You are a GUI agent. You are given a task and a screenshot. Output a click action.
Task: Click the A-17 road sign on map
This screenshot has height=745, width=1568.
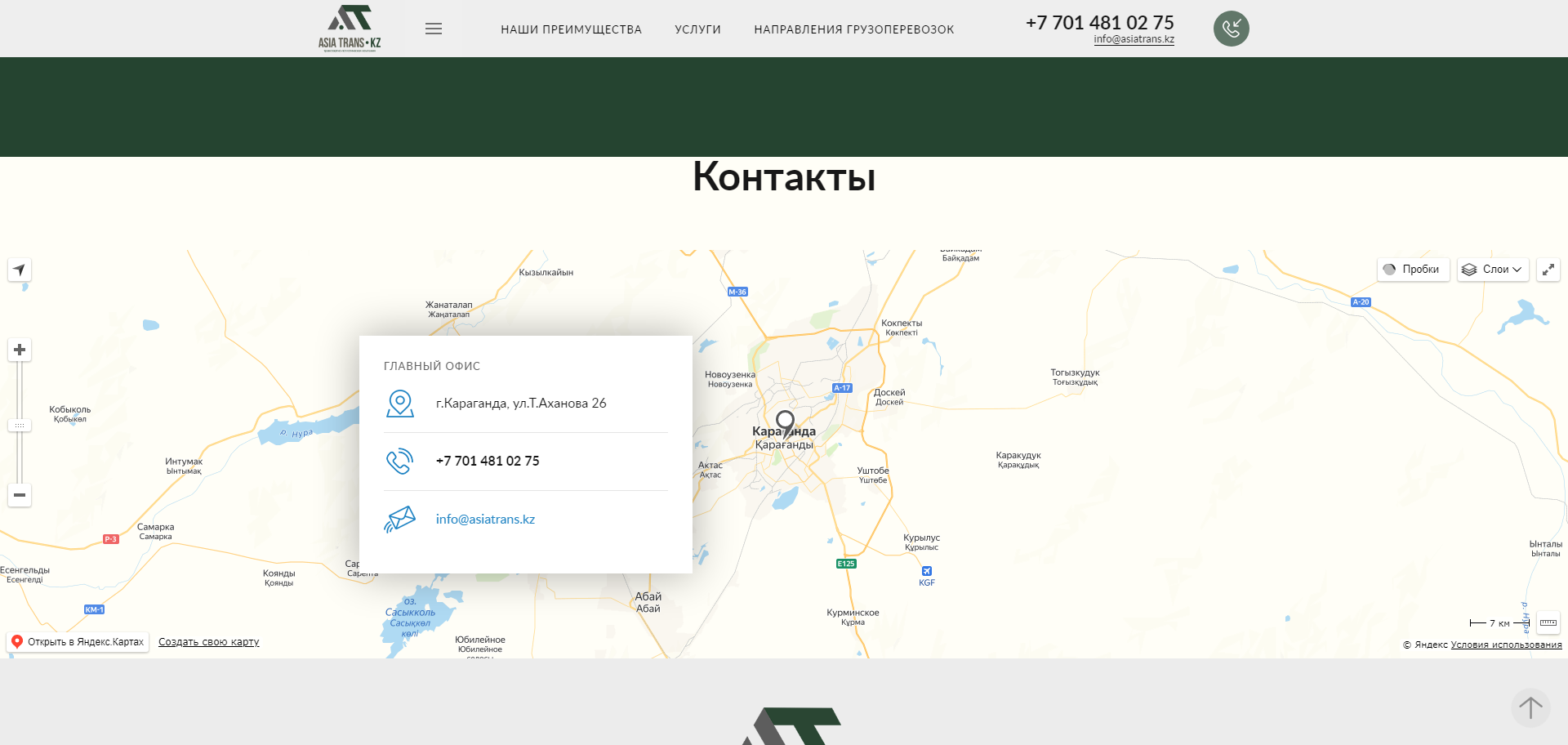pos(842,388)
